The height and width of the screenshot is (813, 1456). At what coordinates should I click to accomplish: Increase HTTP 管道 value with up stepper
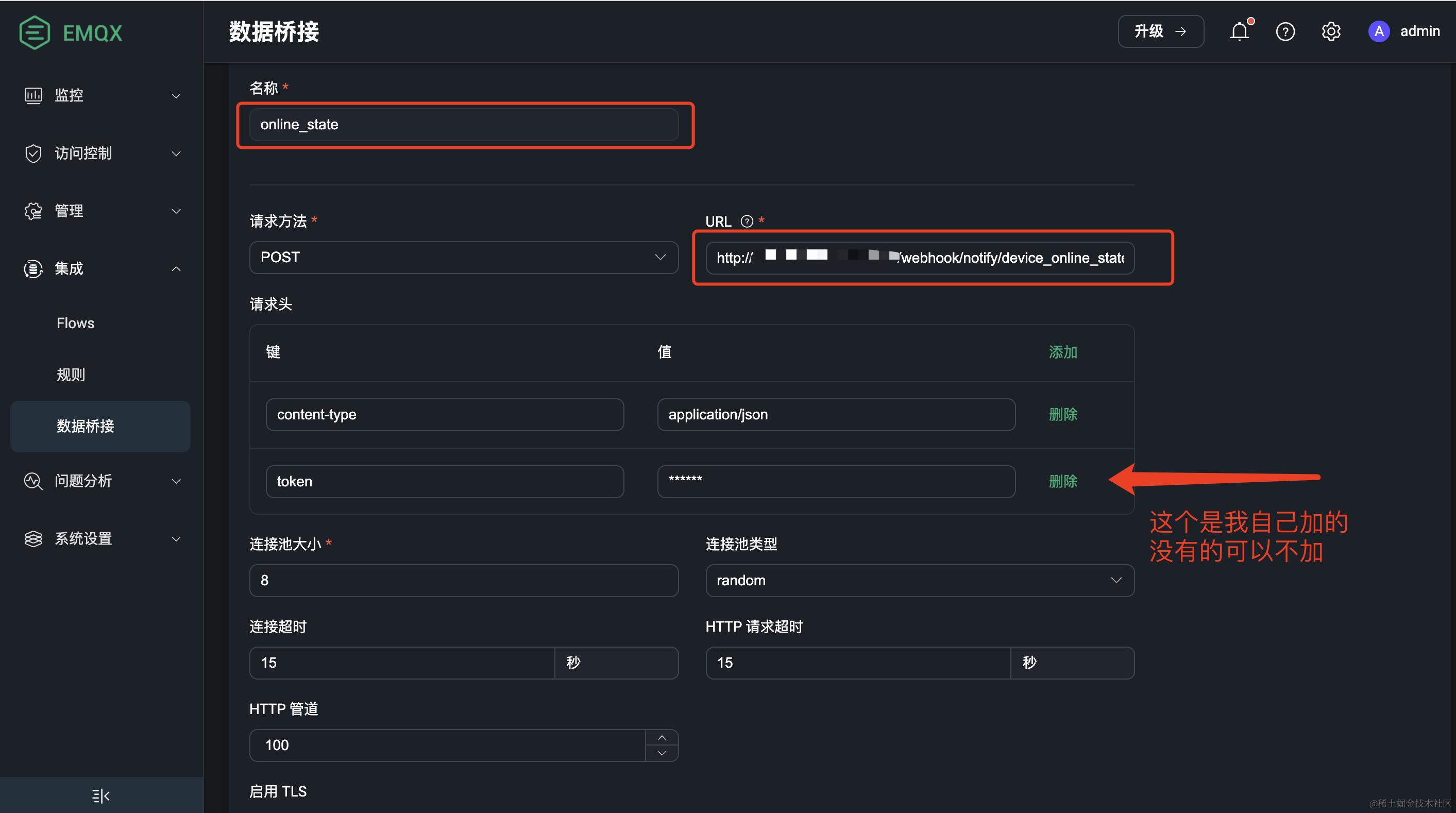point(662,737)
